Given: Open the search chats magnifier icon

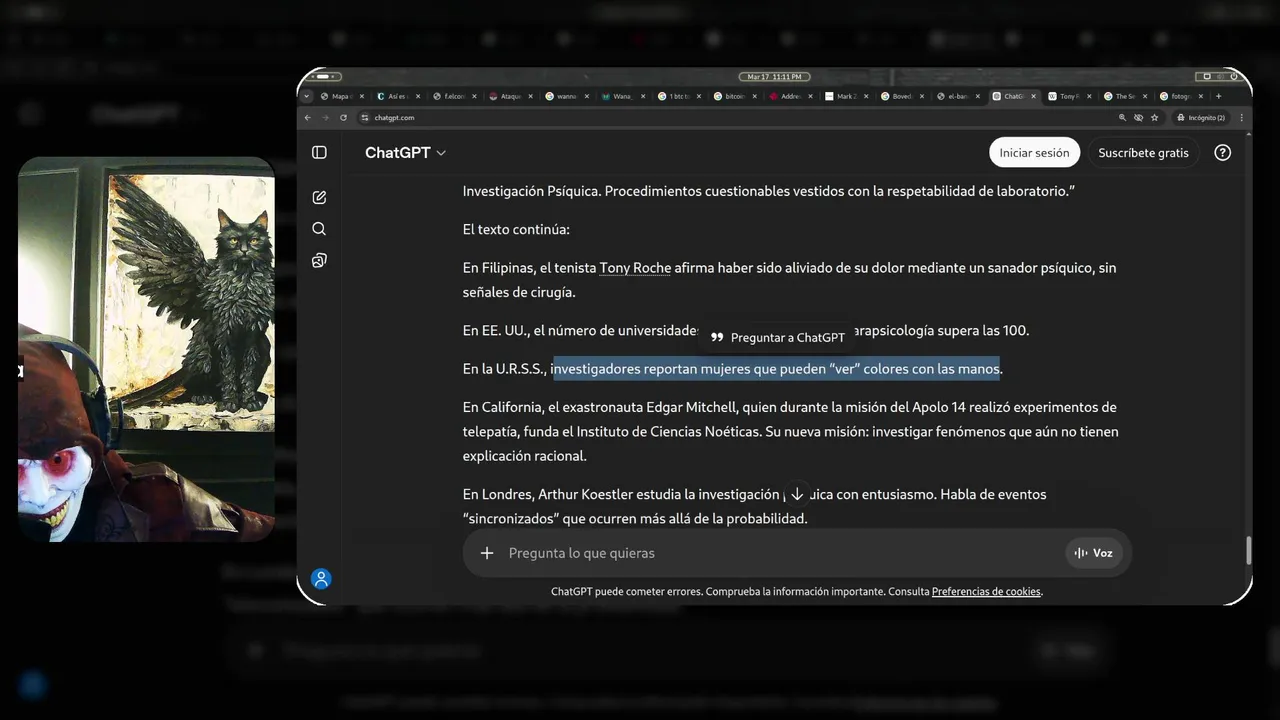Looking at the screenshot, I should (319, 229).
